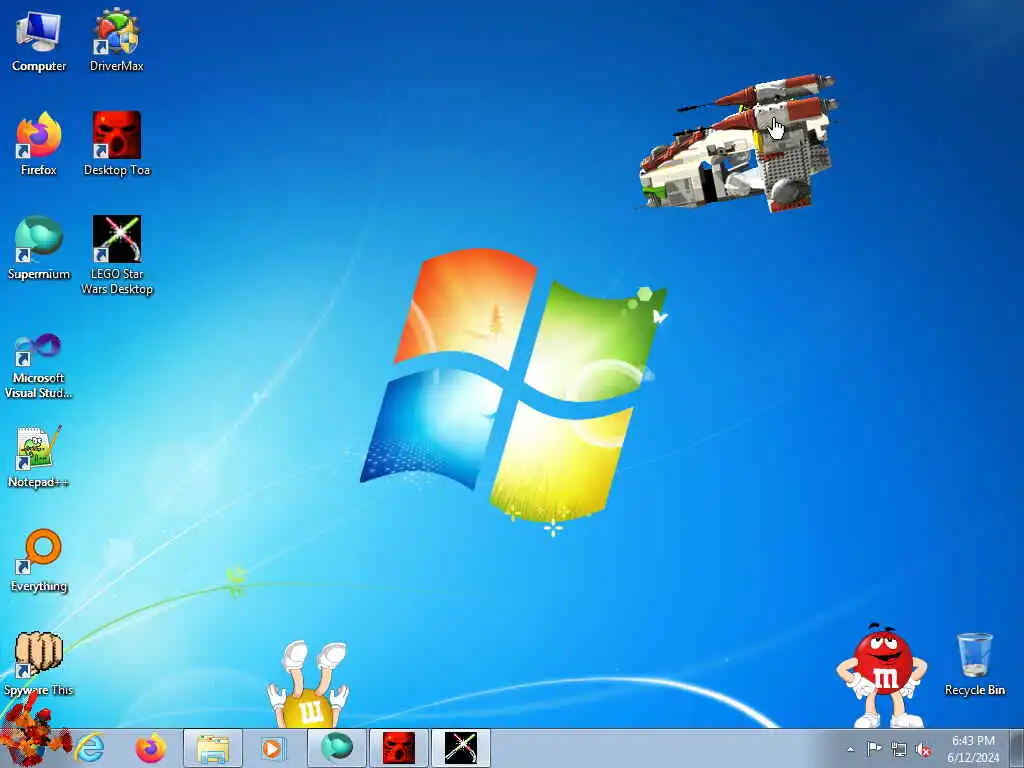This screenshot has height=768, width=1024.
Task: Switch to Supermium in the taskbar
Action: coord(336,748)
